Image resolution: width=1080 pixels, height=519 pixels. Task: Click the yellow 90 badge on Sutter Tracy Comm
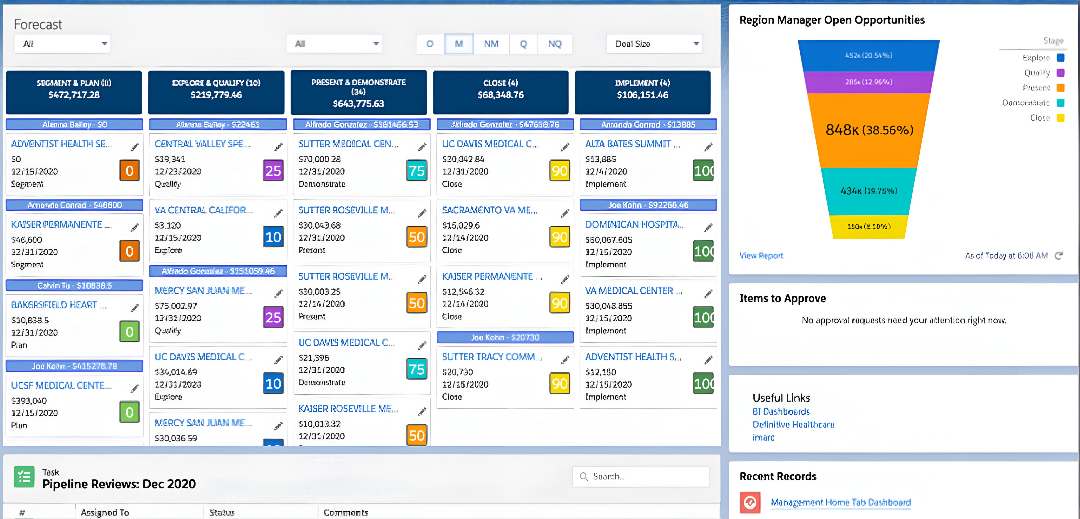559,382
